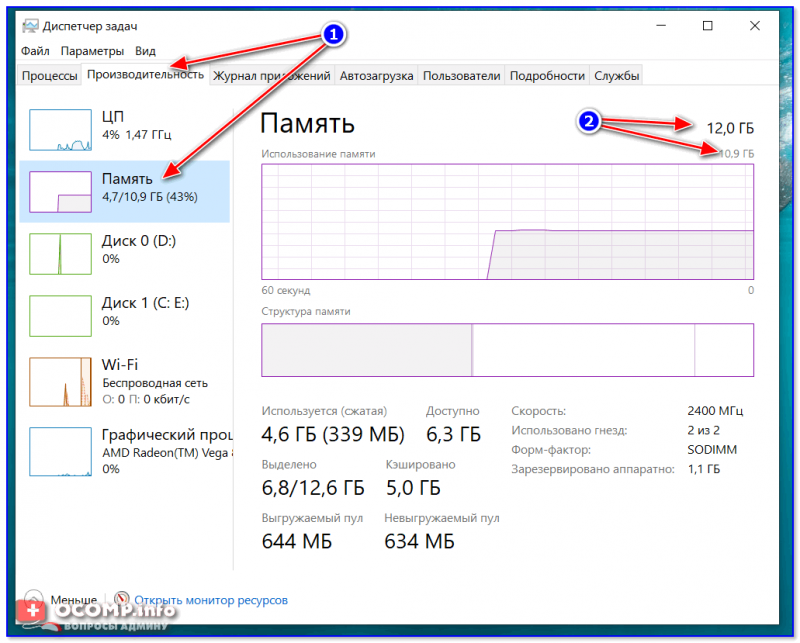Click the Память heading
Viewport: 800px width, 643px height.
[307, 123]
